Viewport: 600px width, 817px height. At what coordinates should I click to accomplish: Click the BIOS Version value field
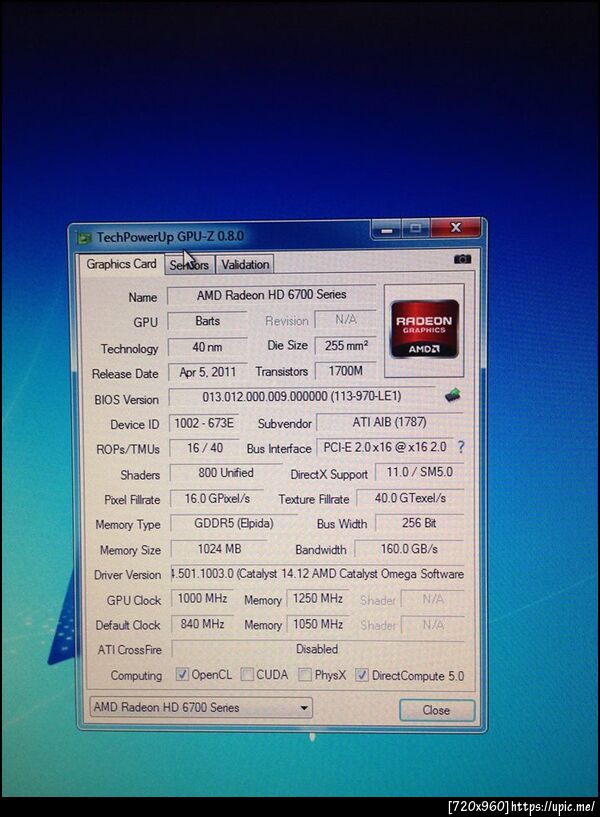[x=302, y=397]
